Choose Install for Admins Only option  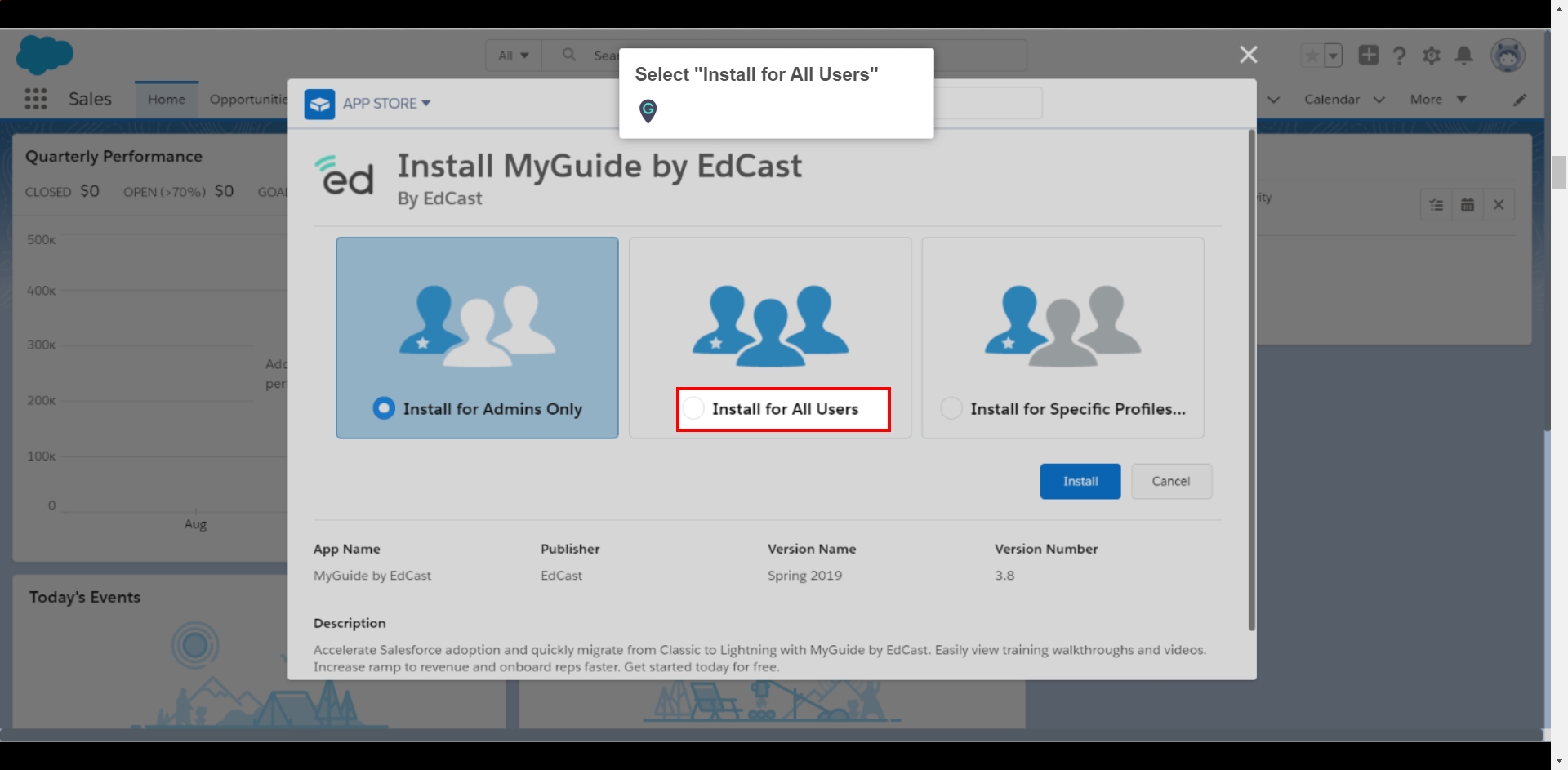(384, 408)
